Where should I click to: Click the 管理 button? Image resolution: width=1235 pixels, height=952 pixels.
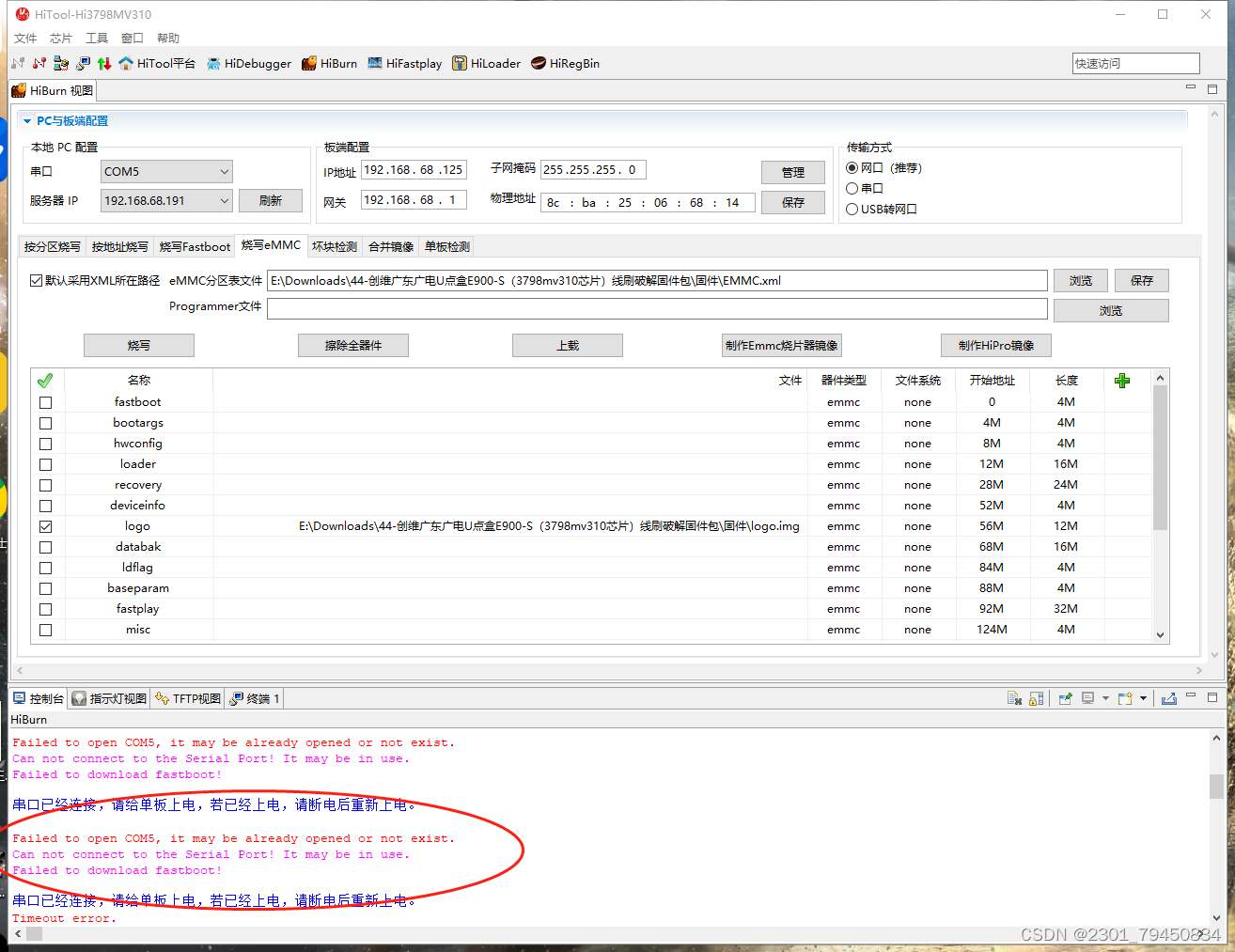click(793, 172)
